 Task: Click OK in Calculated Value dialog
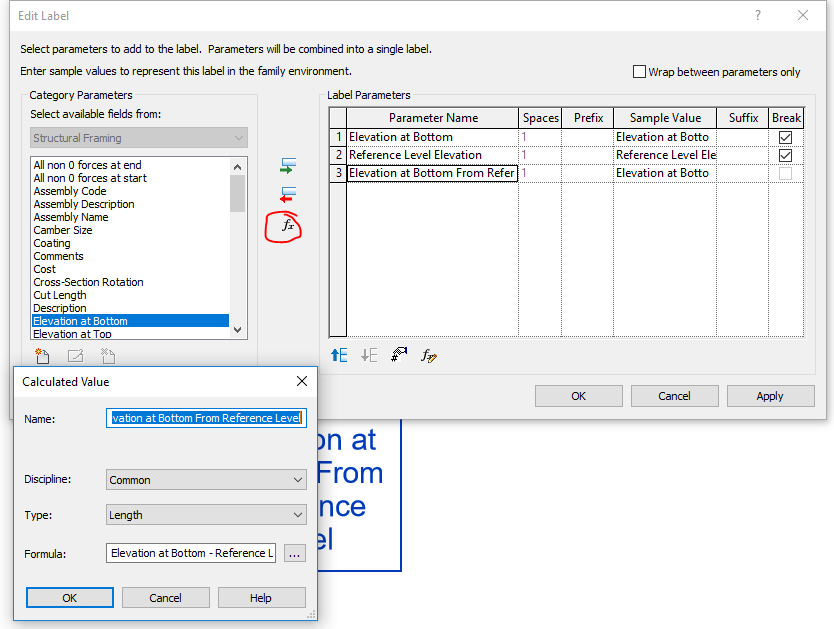coord(70,598)
